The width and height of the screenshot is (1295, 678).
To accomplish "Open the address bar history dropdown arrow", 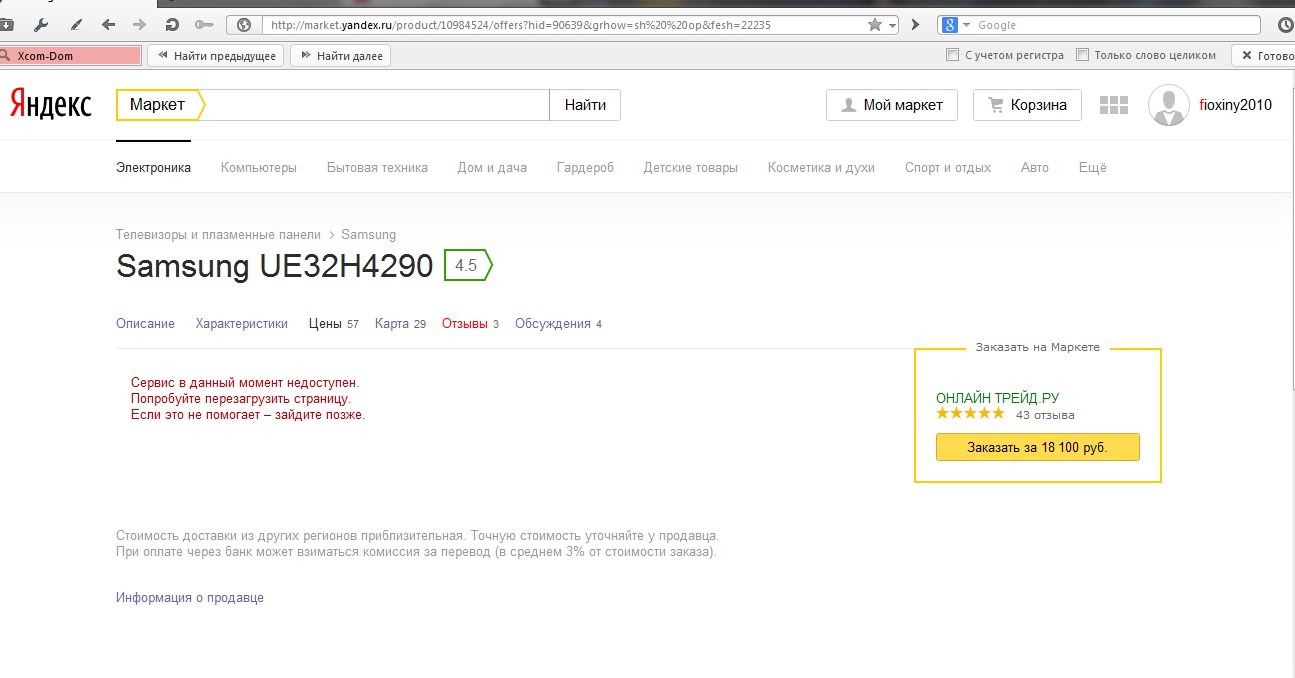I will (892, 25).
